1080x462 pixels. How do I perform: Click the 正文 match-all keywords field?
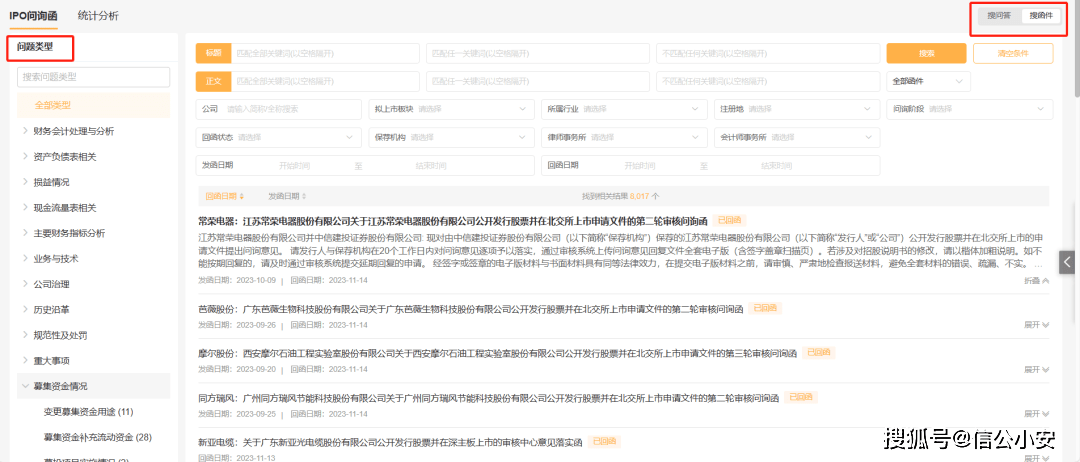tap(325, 81)
